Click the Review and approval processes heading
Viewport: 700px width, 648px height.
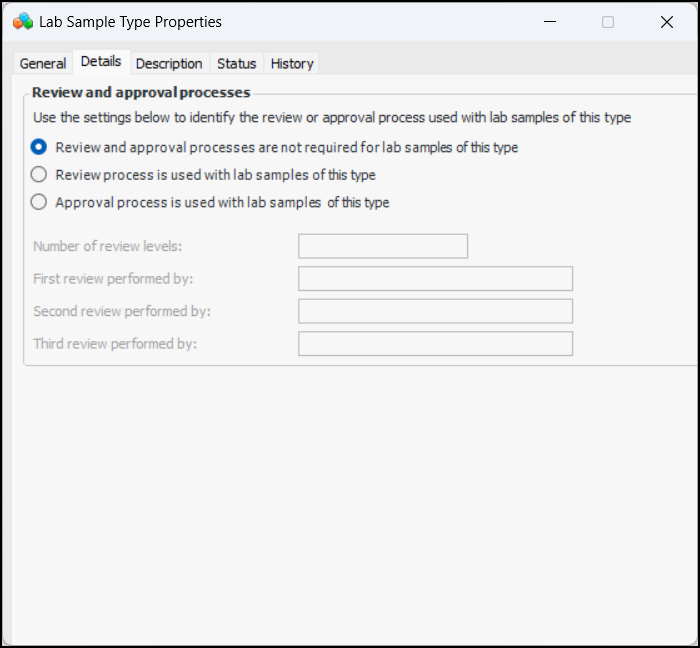pos(141,92)
